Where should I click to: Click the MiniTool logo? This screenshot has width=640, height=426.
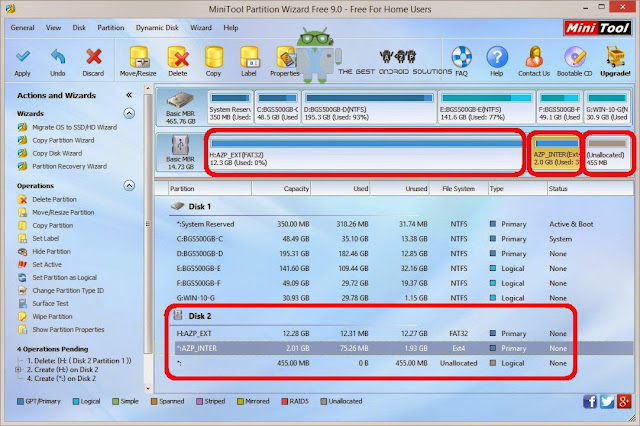tap(598, 28)
